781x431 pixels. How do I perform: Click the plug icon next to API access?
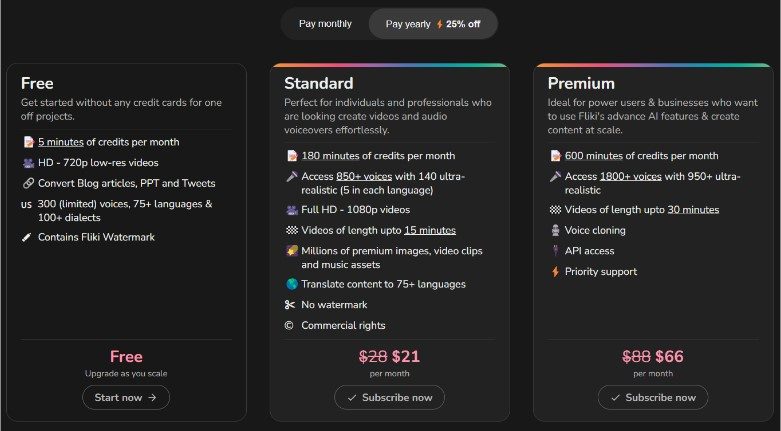[555, 251]
